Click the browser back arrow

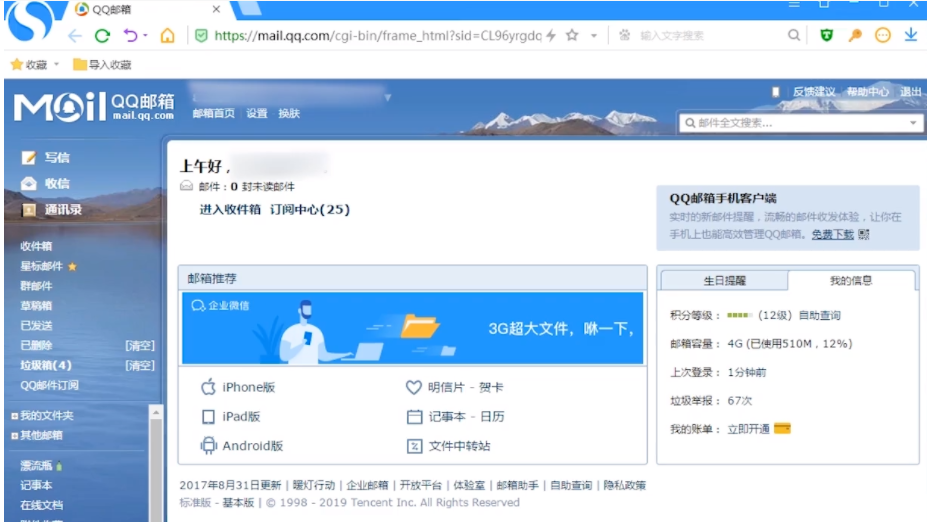[x=74, y=36]
